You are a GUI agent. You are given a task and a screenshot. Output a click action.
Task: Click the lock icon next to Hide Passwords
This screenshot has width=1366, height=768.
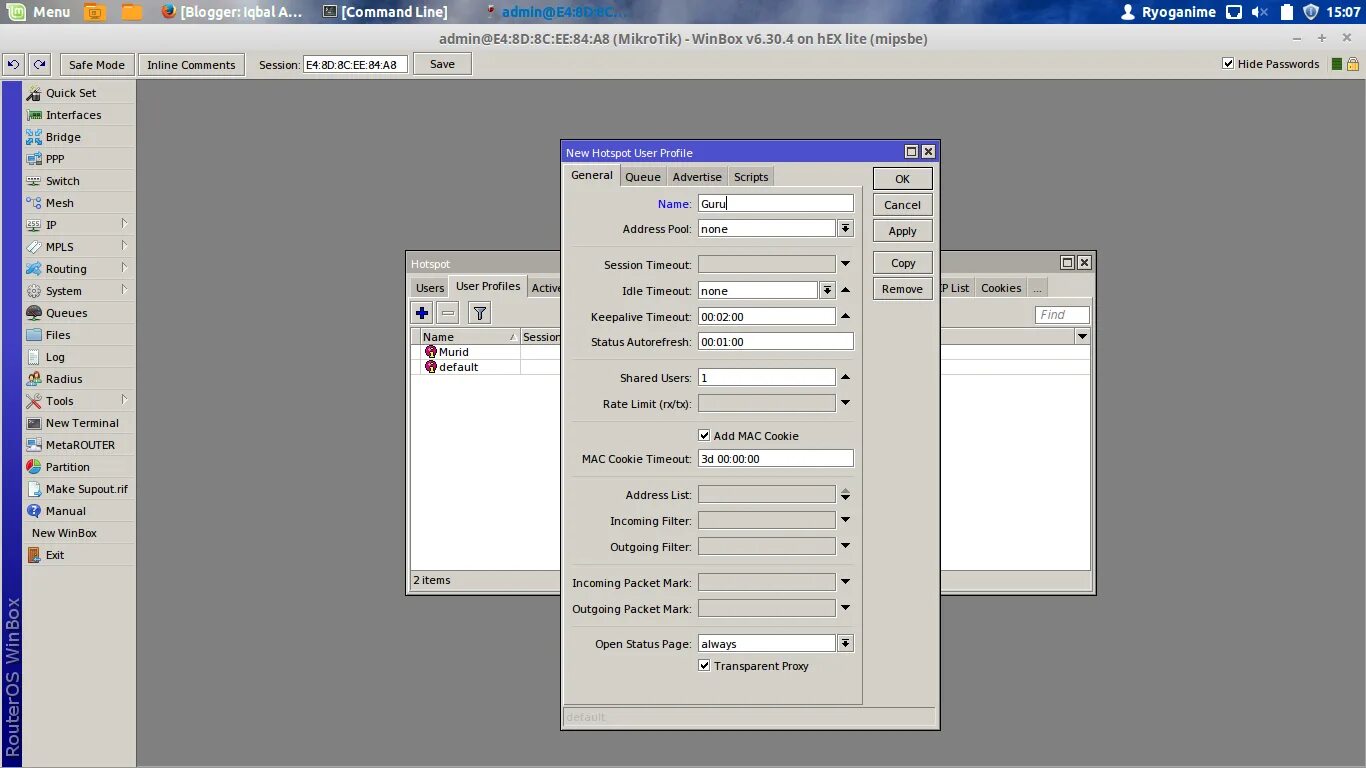click(x=1352, y=64)
